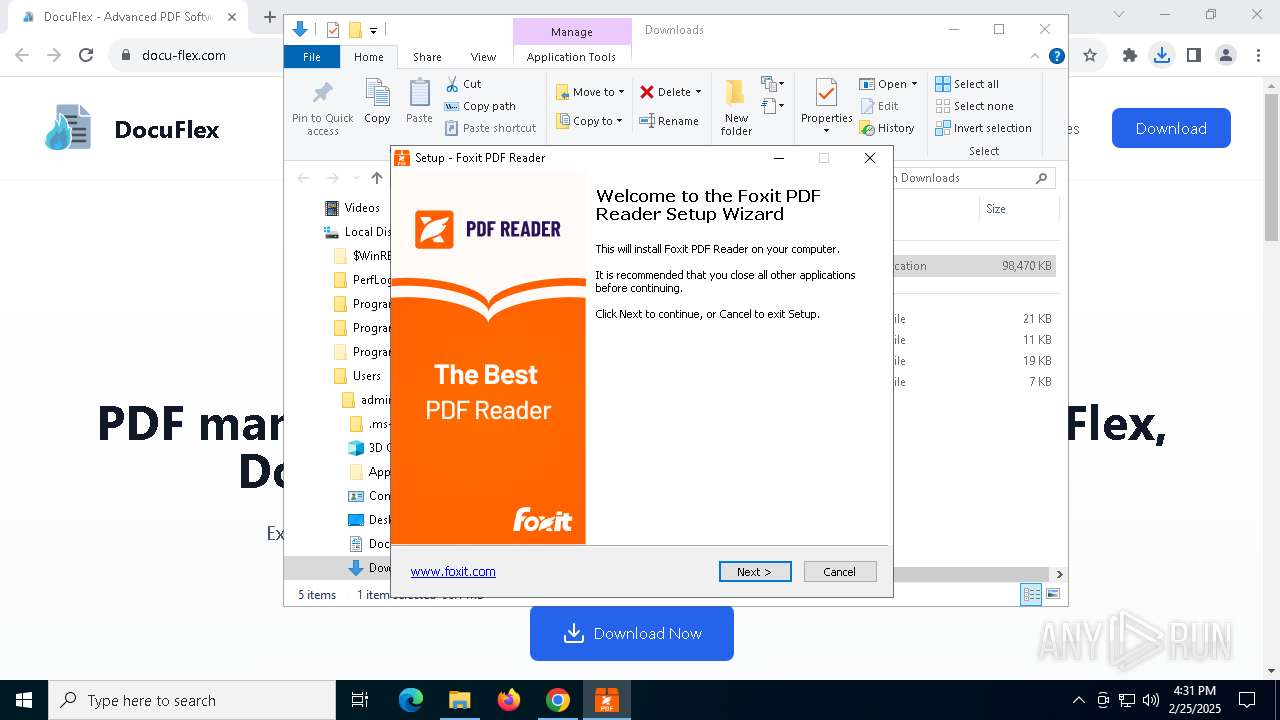Select the 98,470 KB file row

[x=974, y=266]
